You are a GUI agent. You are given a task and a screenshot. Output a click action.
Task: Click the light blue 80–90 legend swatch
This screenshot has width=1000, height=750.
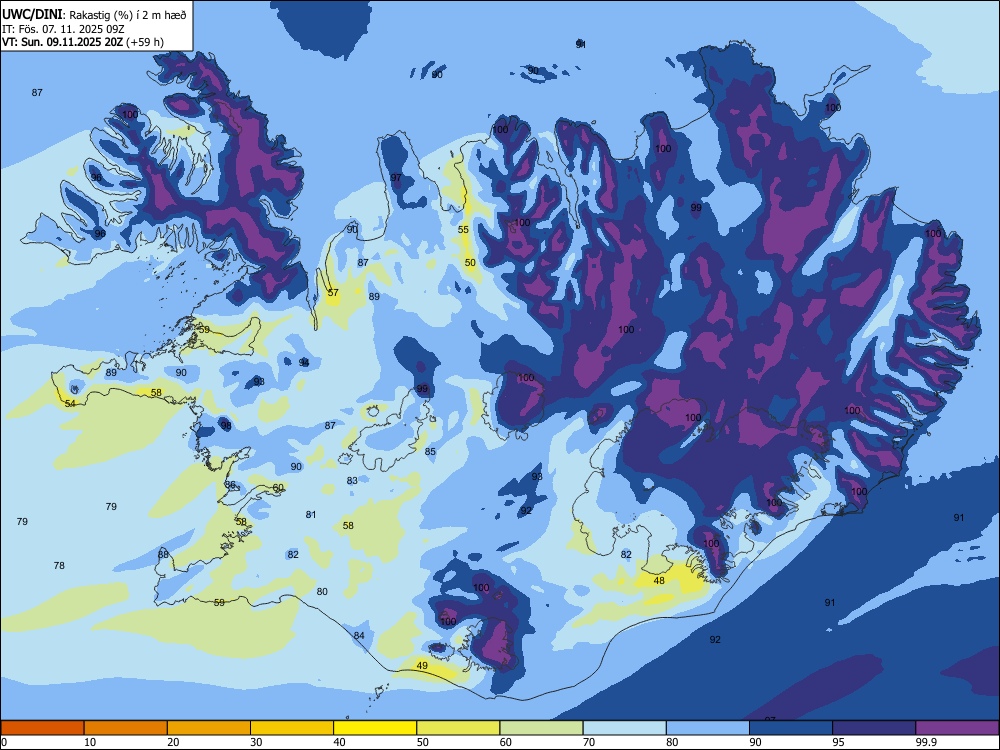(x=708, y=728)
